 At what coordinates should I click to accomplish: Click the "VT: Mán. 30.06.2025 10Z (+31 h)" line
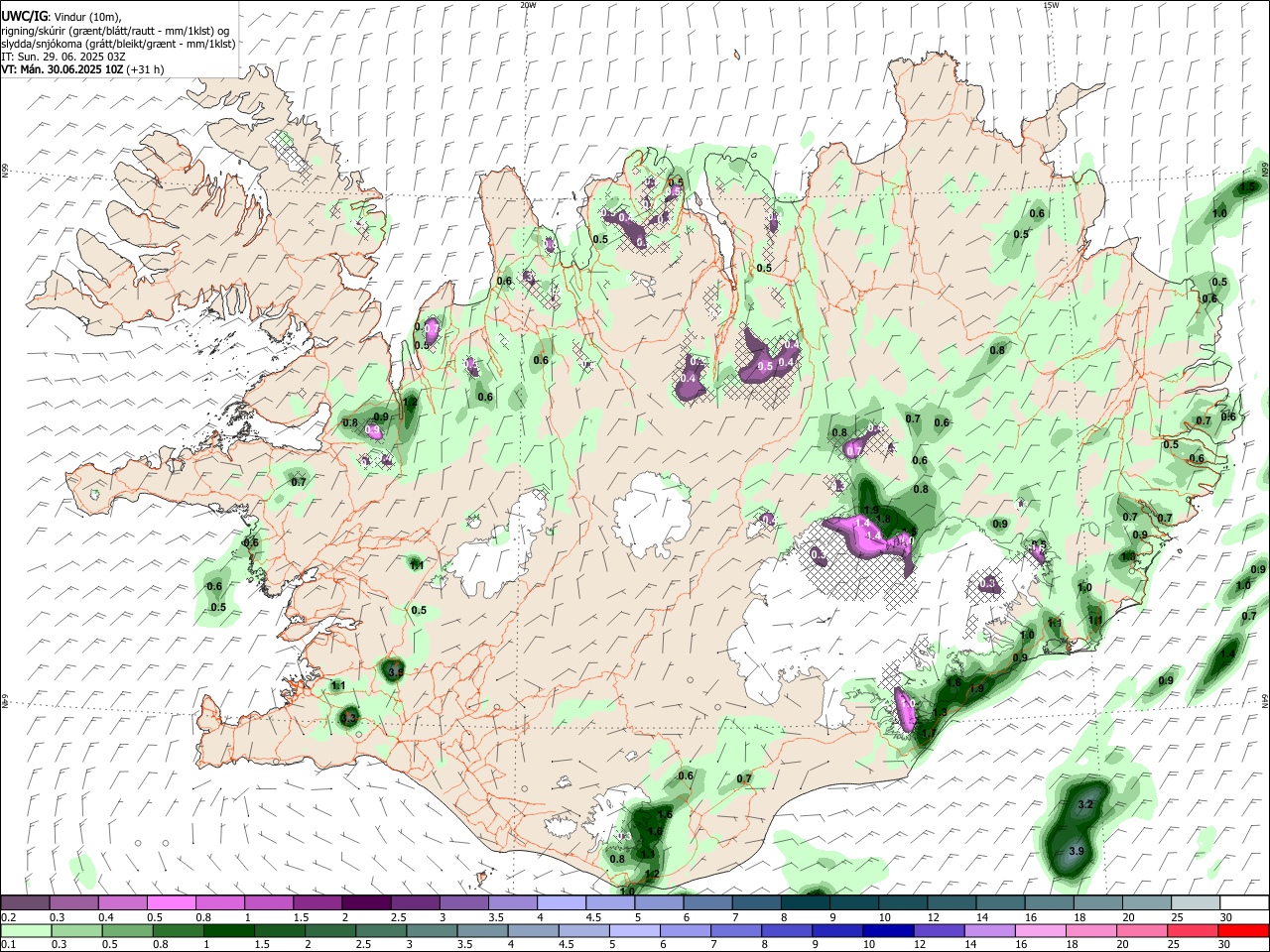[x=82, y=69]
